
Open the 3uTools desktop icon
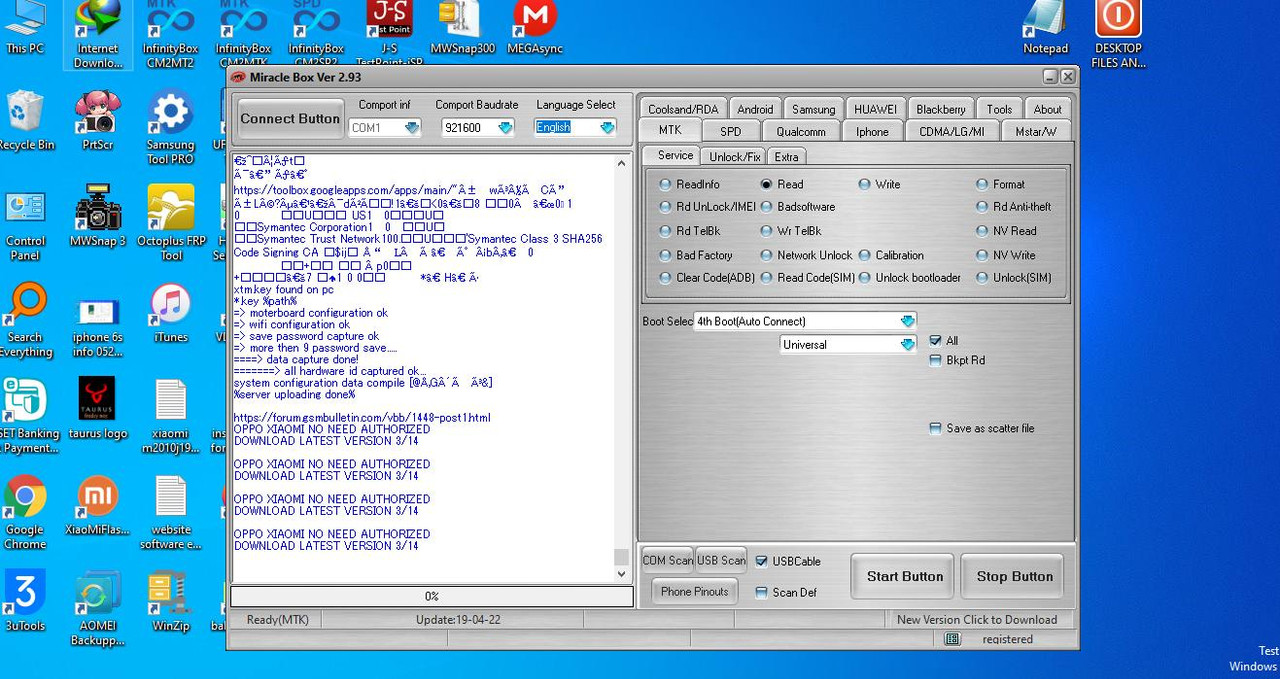tap(25, 602)
